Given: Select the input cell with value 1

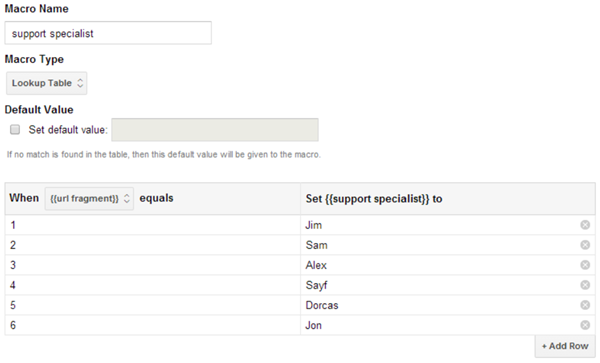Looking at the screenshot, I should click(153, 225).
